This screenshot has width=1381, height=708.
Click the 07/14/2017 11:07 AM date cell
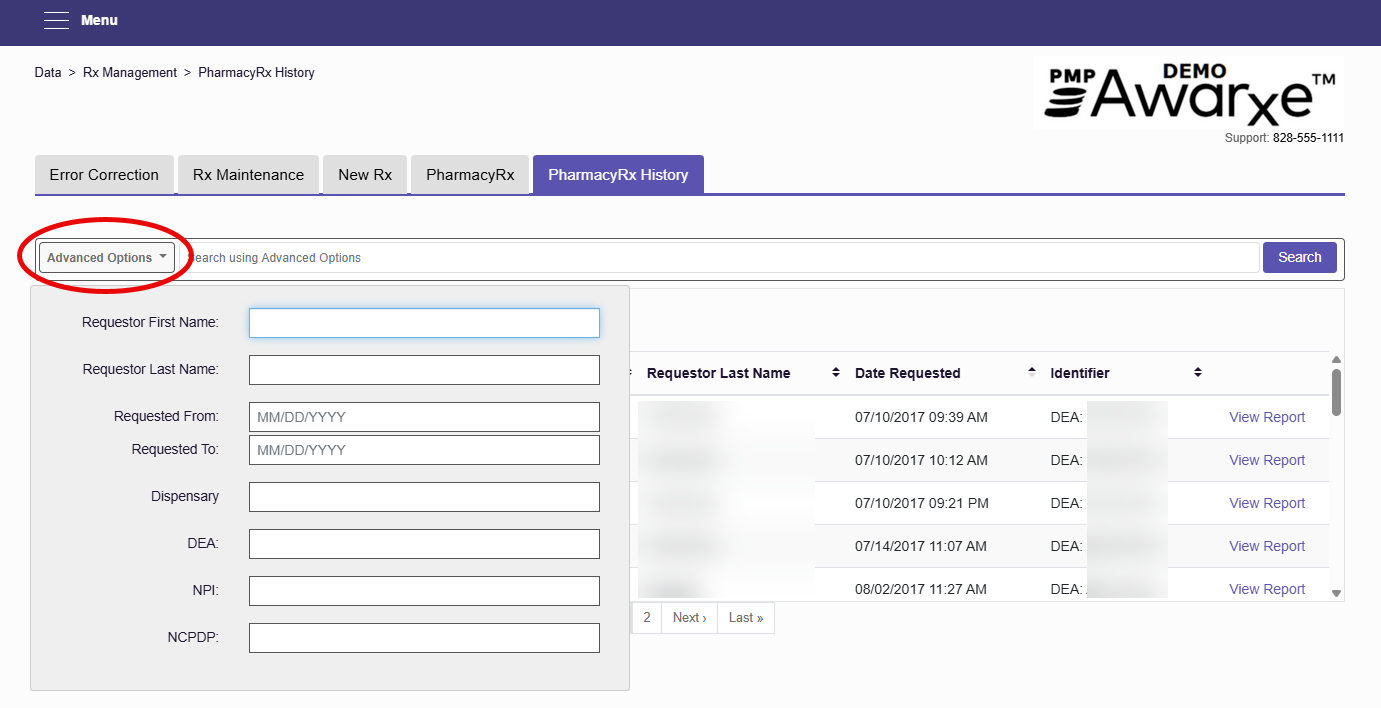pyautogui.click(x=921, y=546)
